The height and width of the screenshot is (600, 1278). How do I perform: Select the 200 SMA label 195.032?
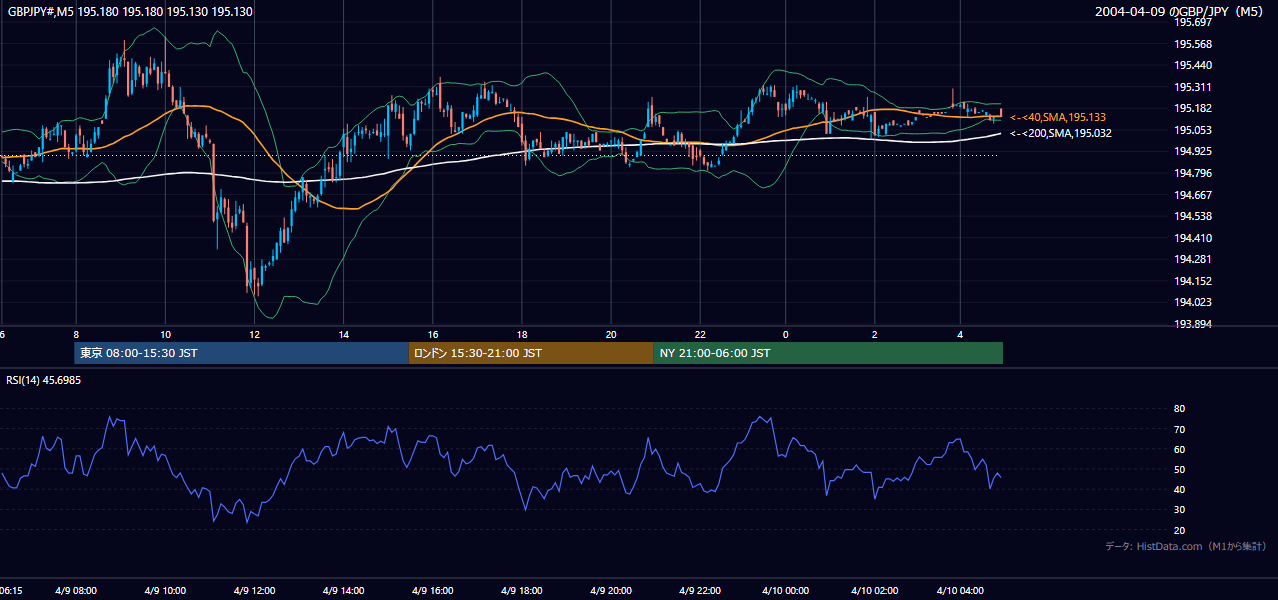tap(1061, 133)
